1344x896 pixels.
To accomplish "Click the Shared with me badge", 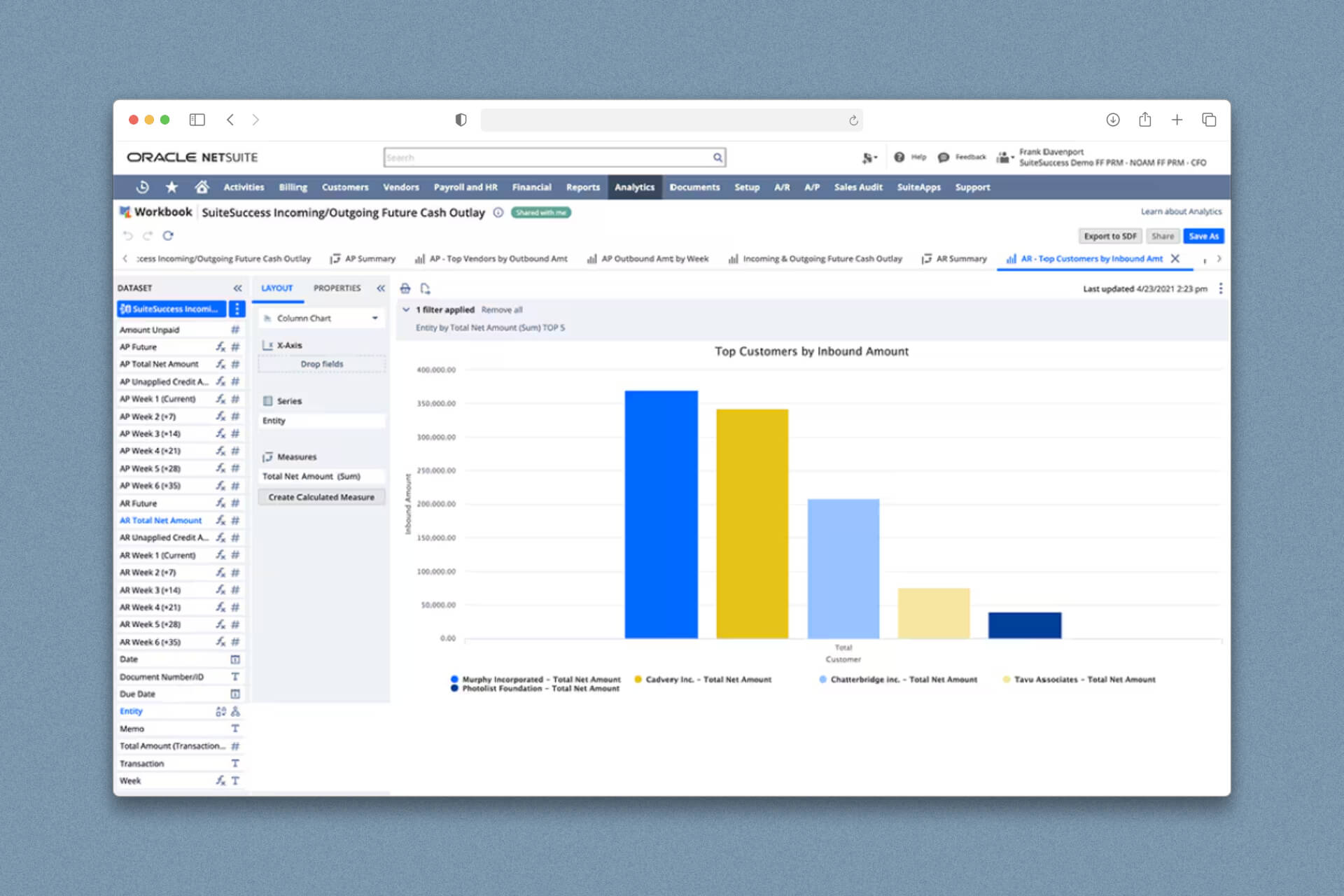I will click(x=541, y=213).
